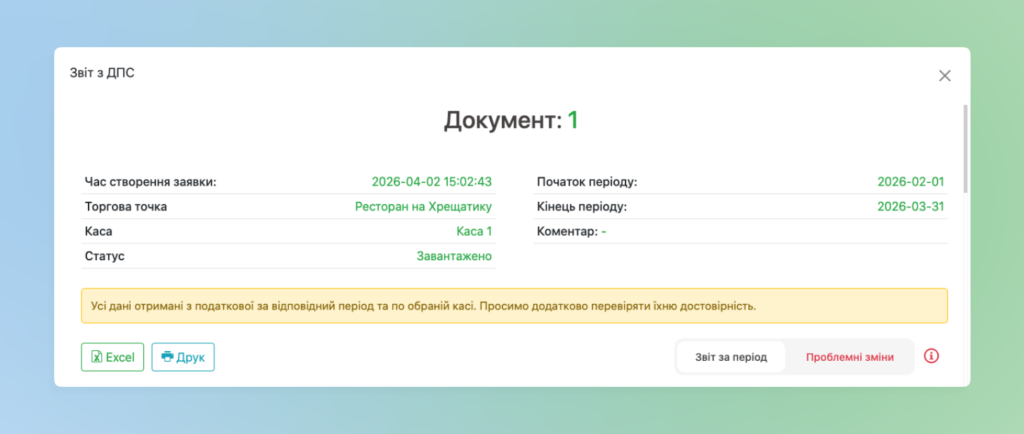Switch to the Звіт за період tab
Image resolution: width=1024 pixels, height=434 pixels.
tap(731, 357)
